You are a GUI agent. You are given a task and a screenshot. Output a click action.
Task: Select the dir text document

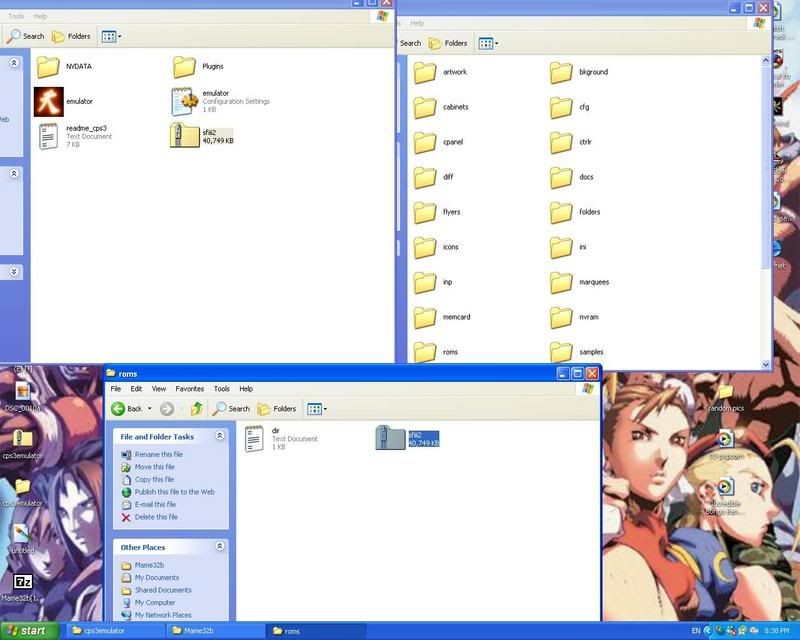click(255, 437)
